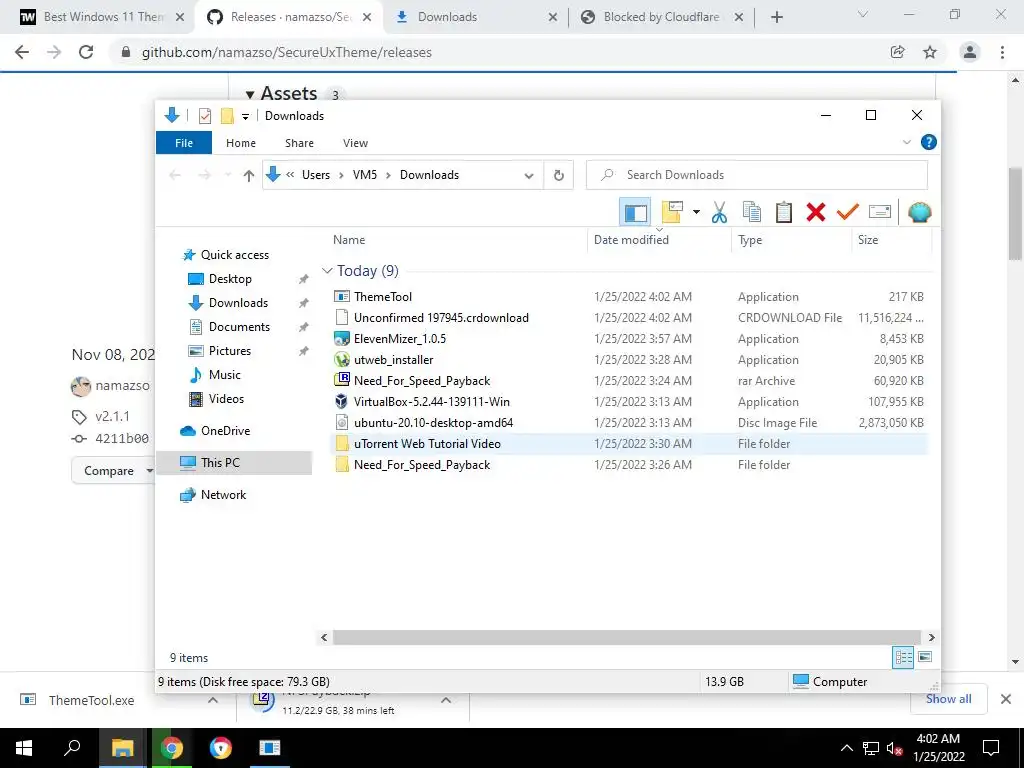Open ThemeTool.exe download options chevron
1024x768 pixels.
coord(213,700)
